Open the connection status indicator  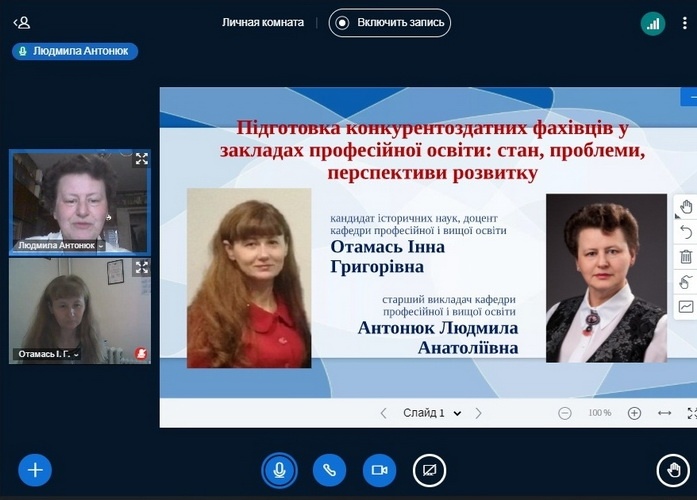(653, 23)
